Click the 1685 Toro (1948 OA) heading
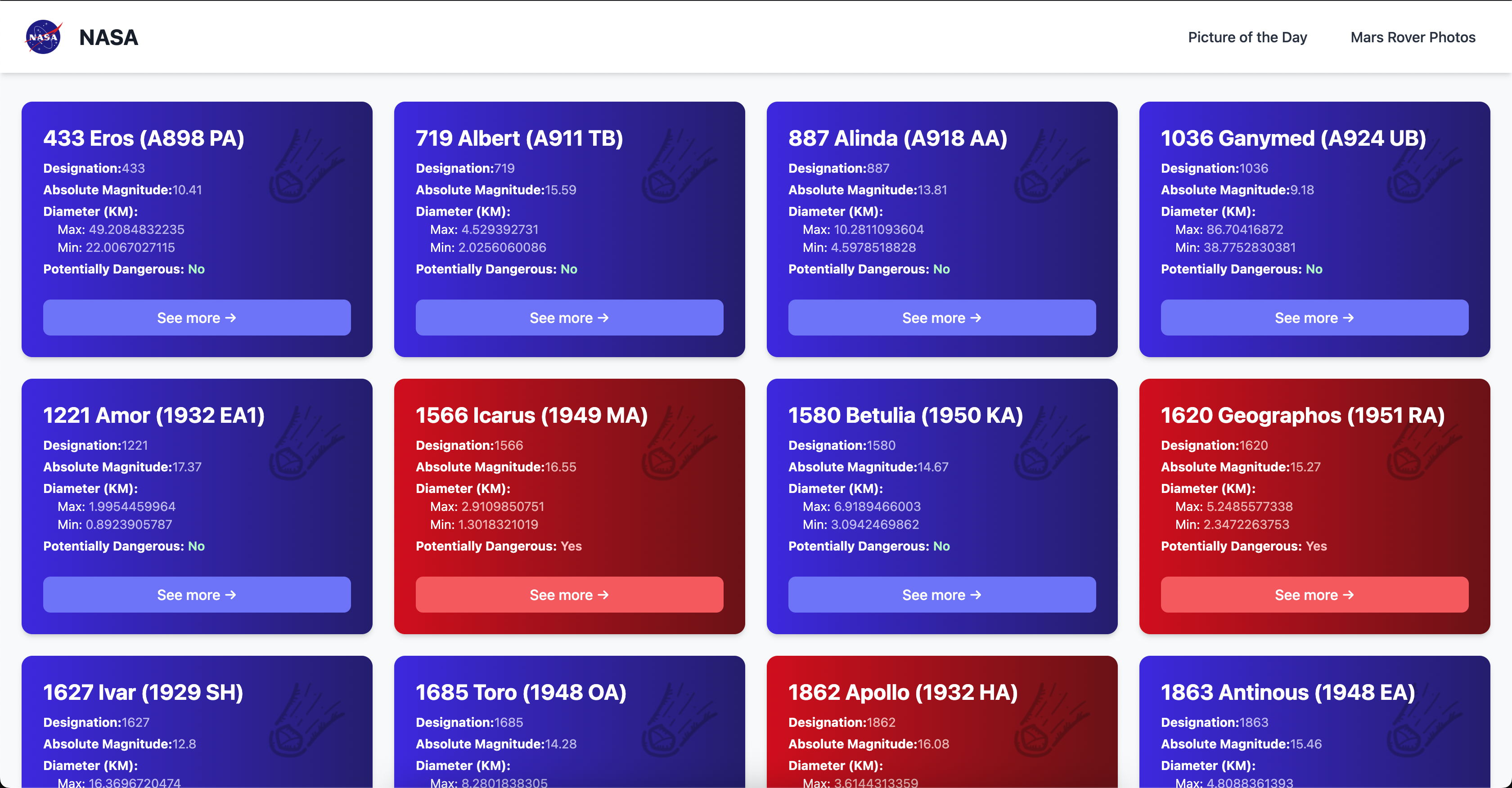The height and width of the screenshot is (788, 1512). click(x=521, y=692)
